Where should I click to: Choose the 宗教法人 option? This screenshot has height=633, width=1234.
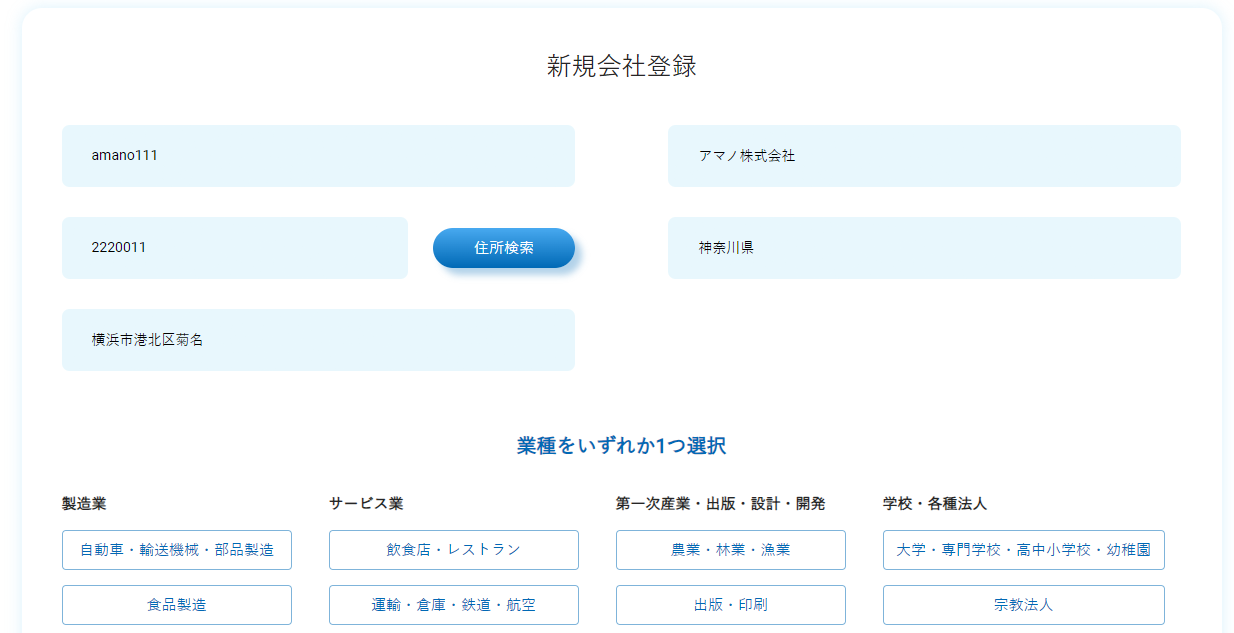[x=1024, y=605]
